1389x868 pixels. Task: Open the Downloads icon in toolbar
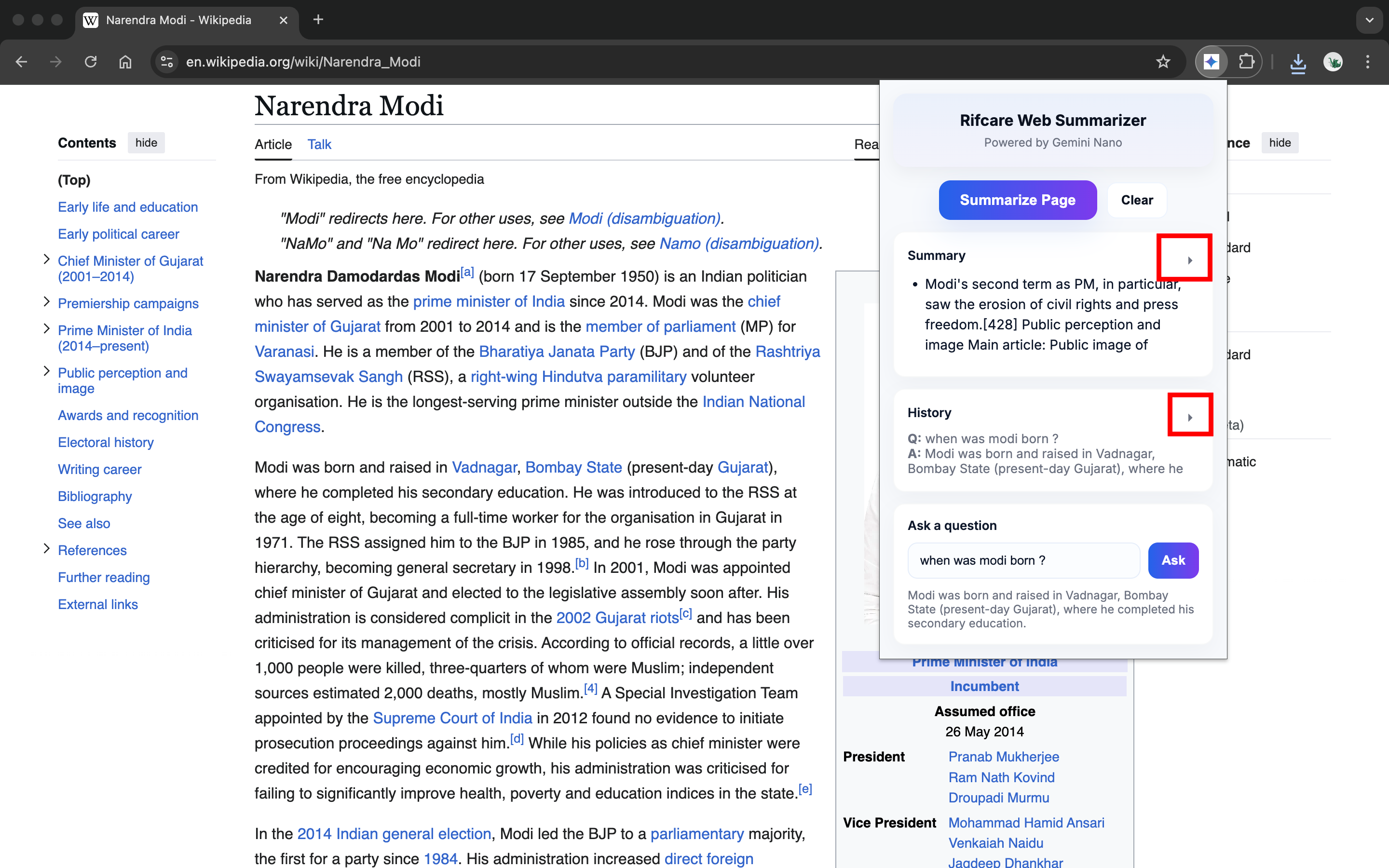pyautogui.click(x=1298, y=62)
